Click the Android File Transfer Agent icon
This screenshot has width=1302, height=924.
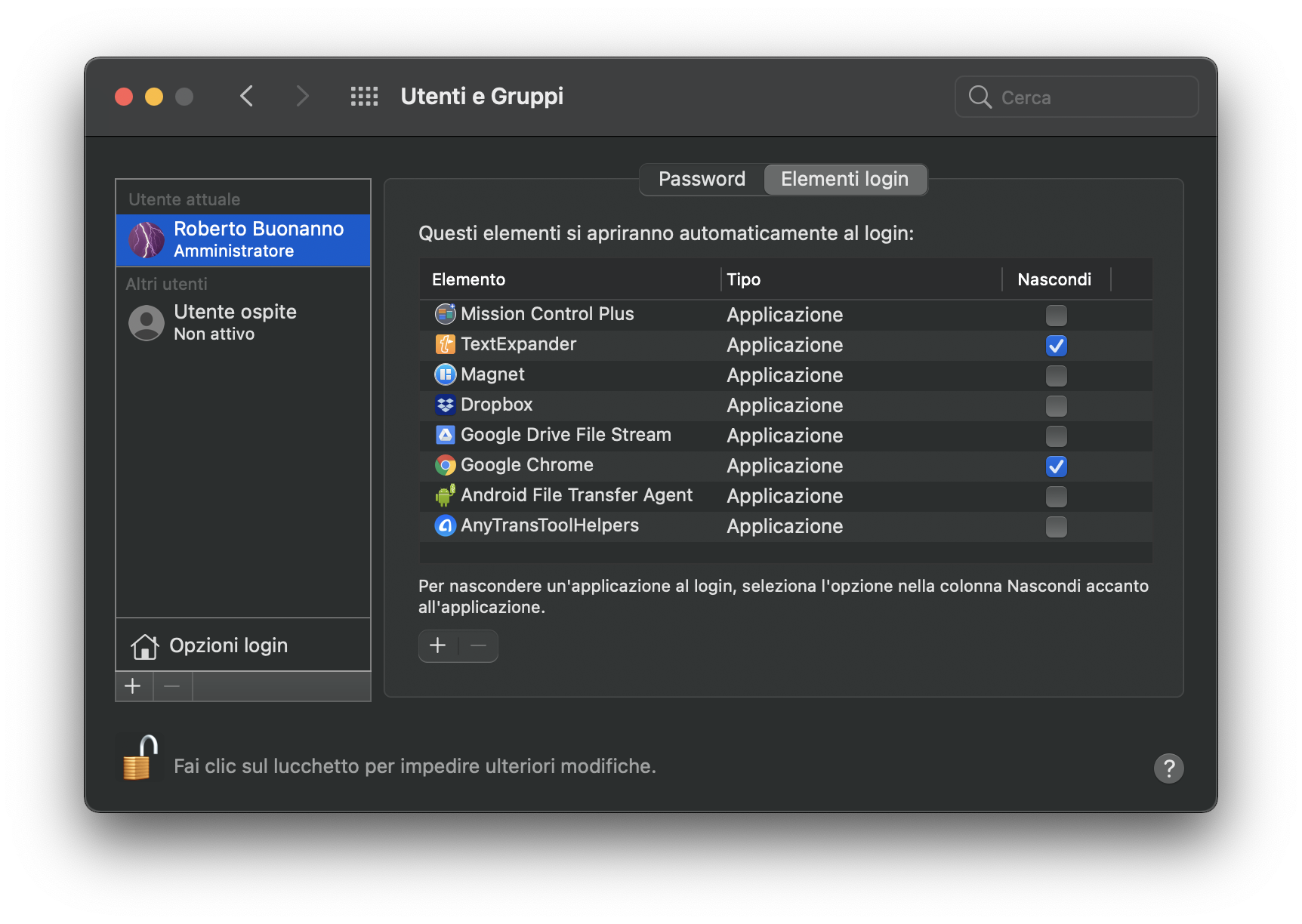coord(446,495)
